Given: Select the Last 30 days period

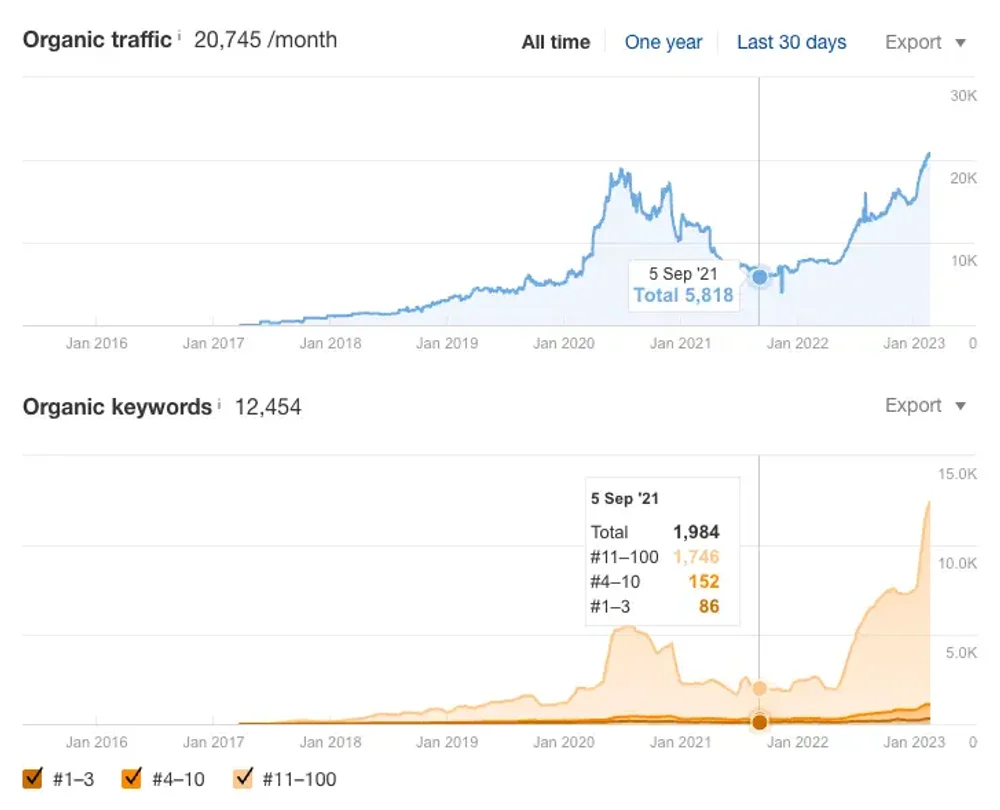Looking at the screenshot, I should (x=791, y=42).
